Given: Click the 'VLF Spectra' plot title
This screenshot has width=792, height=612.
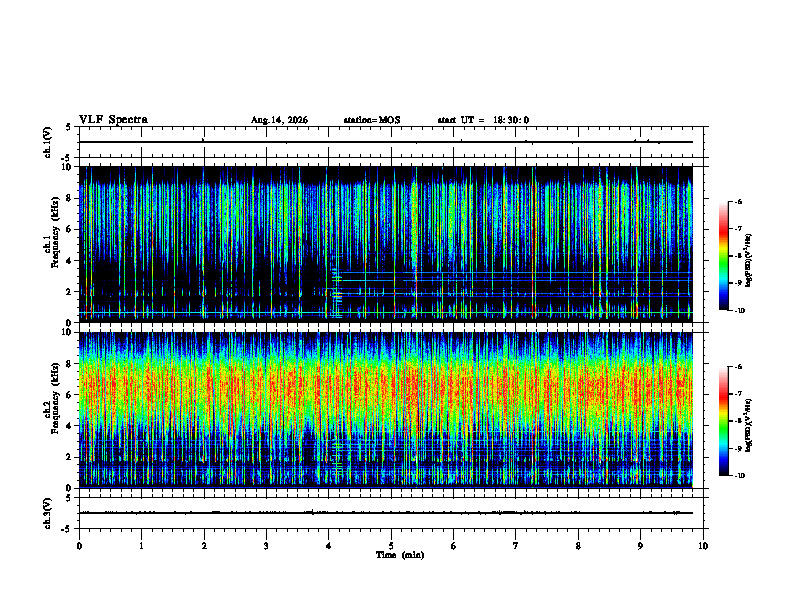Looking at the screenshot, I should click(x=113, y=120).
